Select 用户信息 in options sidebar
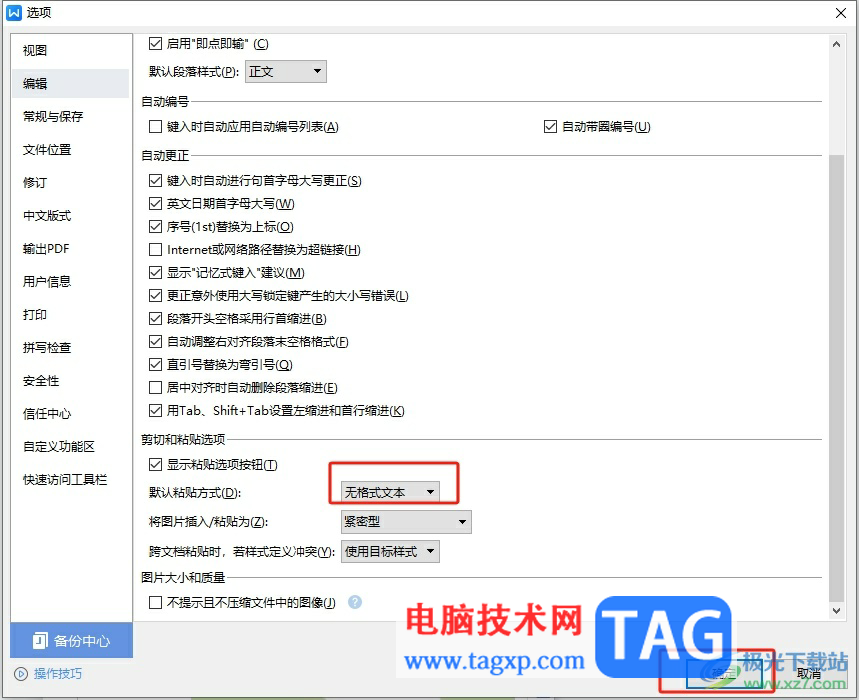Screen dimensions: 859x700 pyautogui.click(x=71, y=281)
